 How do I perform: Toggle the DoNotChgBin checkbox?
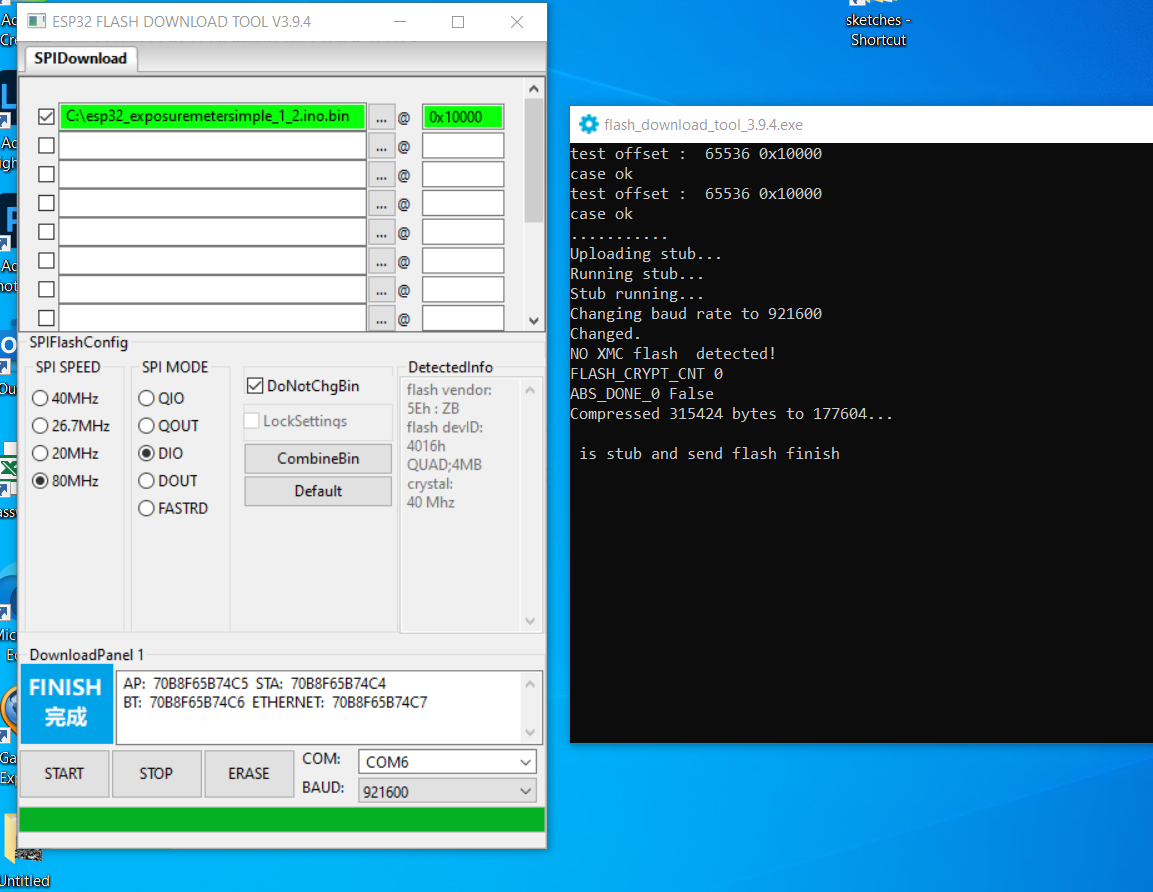coord(254,386)
